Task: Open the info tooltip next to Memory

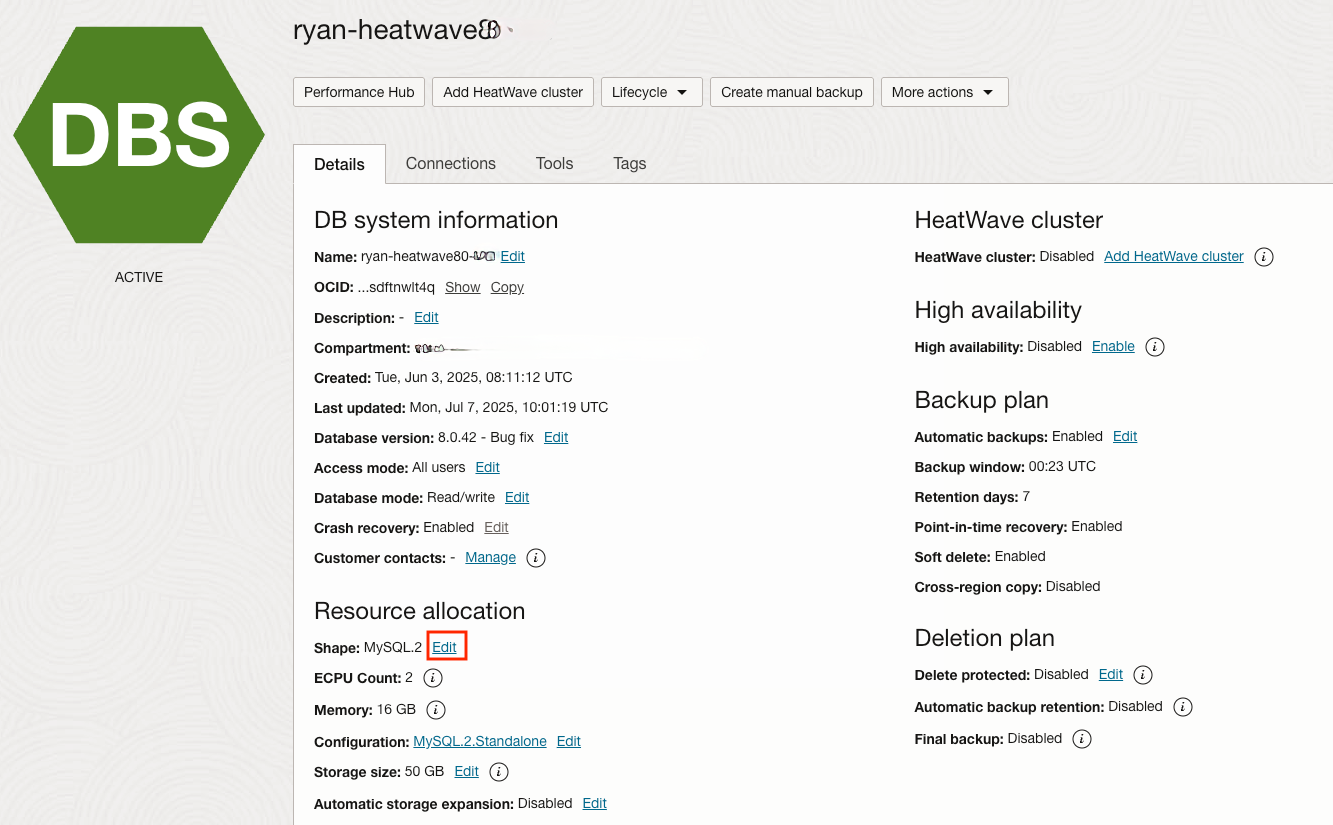Action: [x=436, y=710]
